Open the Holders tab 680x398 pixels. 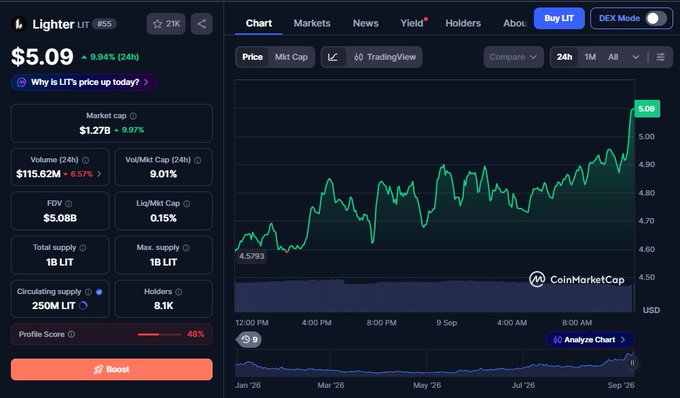[x=463, y=23]
